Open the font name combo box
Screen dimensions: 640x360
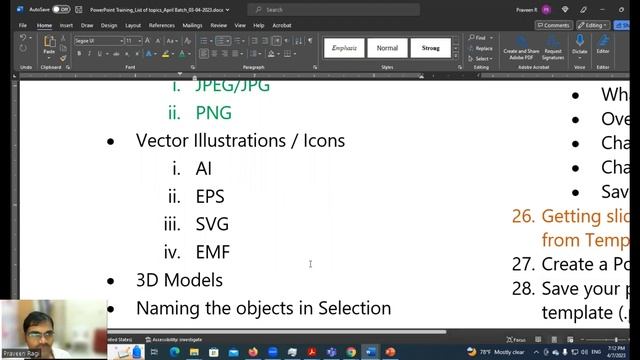coord(99,41)
